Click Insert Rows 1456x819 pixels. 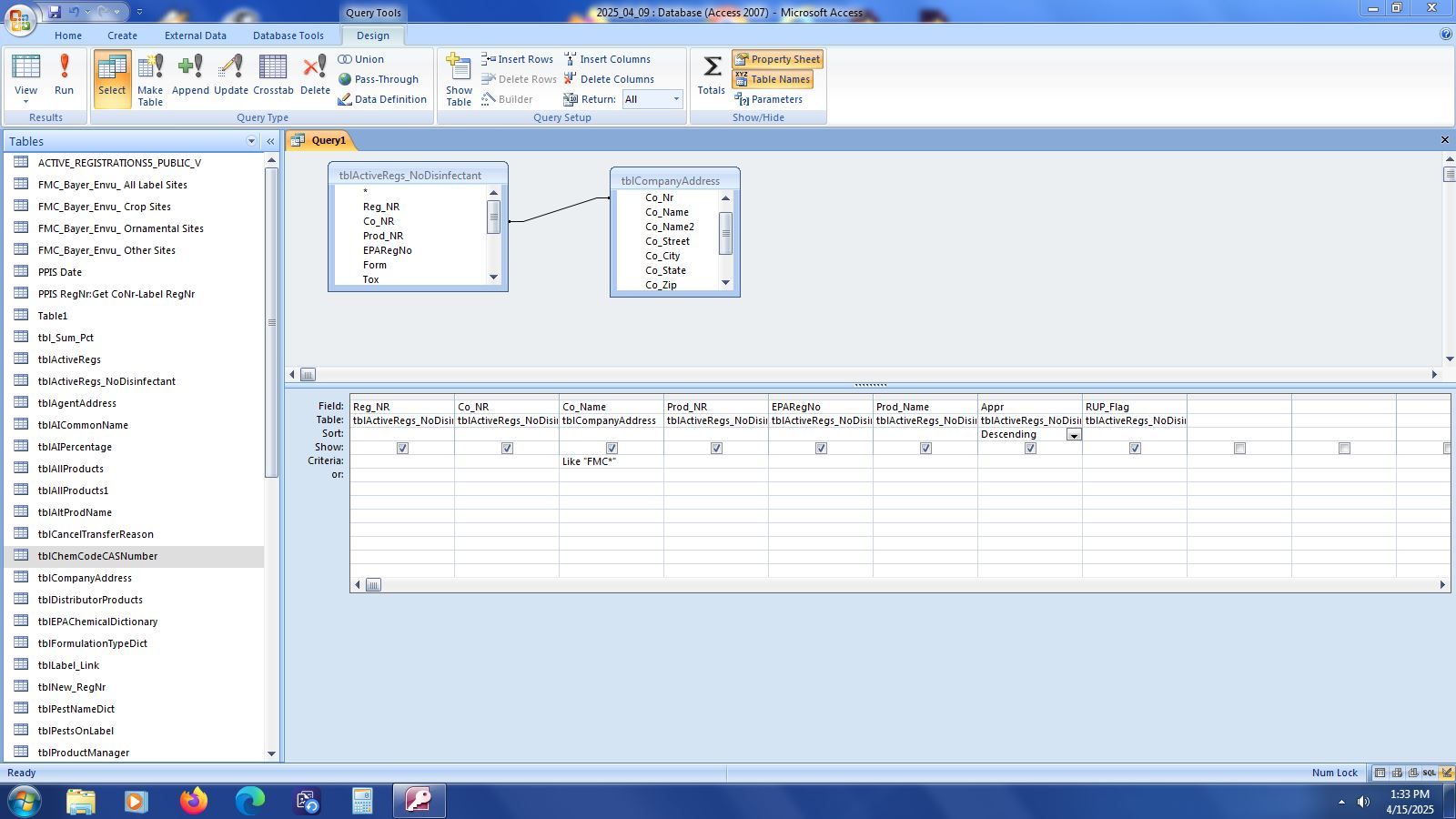tap(518, 59)
